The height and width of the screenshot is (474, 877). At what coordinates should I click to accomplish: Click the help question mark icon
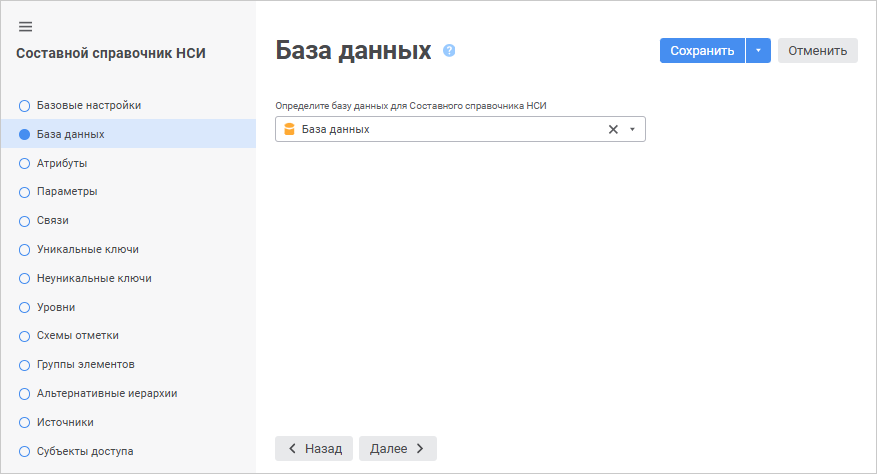point(449,50)
